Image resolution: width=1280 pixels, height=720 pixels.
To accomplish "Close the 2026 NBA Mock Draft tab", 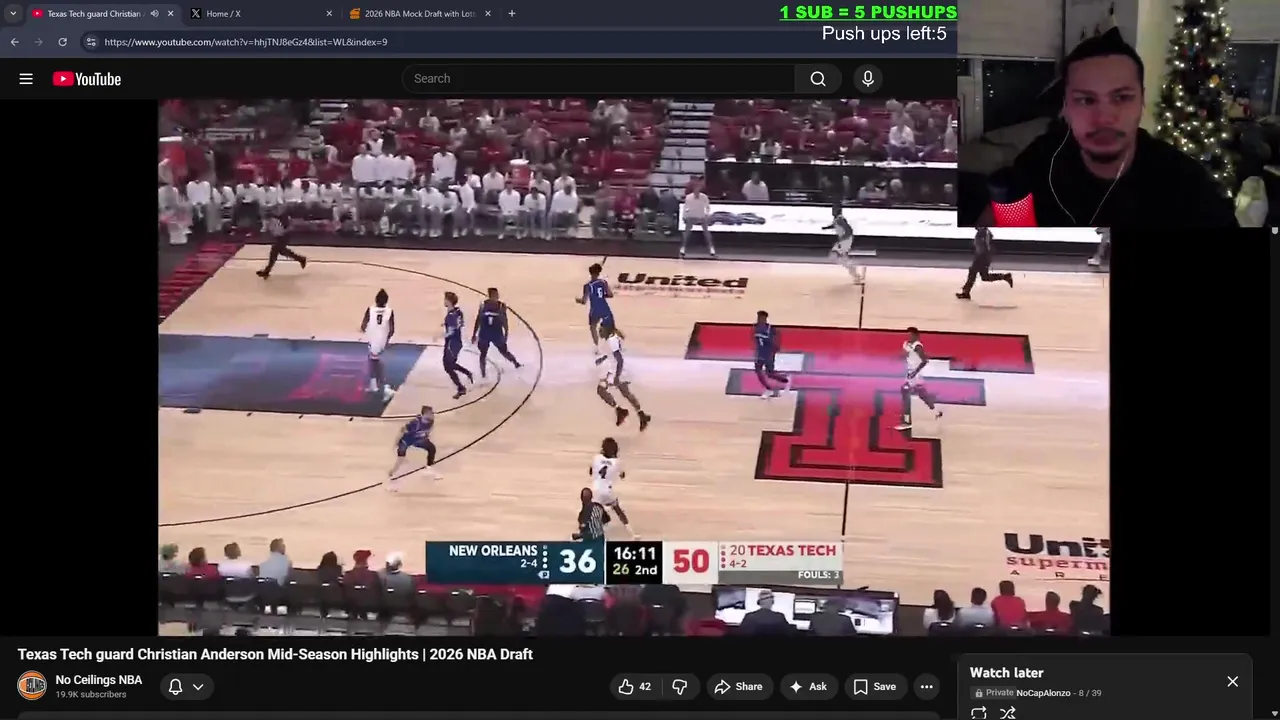I will [x=488, y=14].
